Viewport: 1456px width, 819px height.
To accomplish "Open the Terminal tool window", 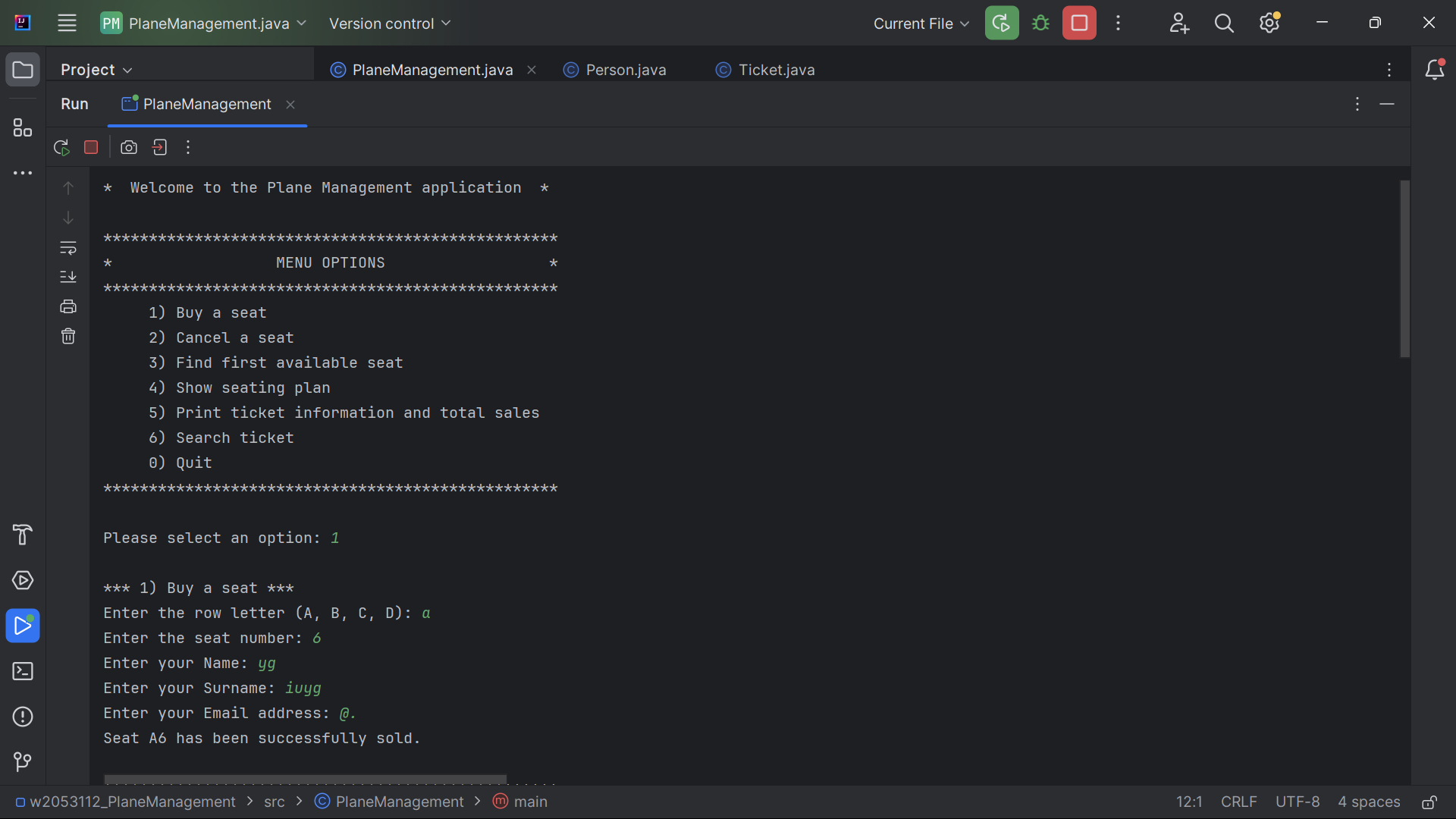I will tap(23, 671).
